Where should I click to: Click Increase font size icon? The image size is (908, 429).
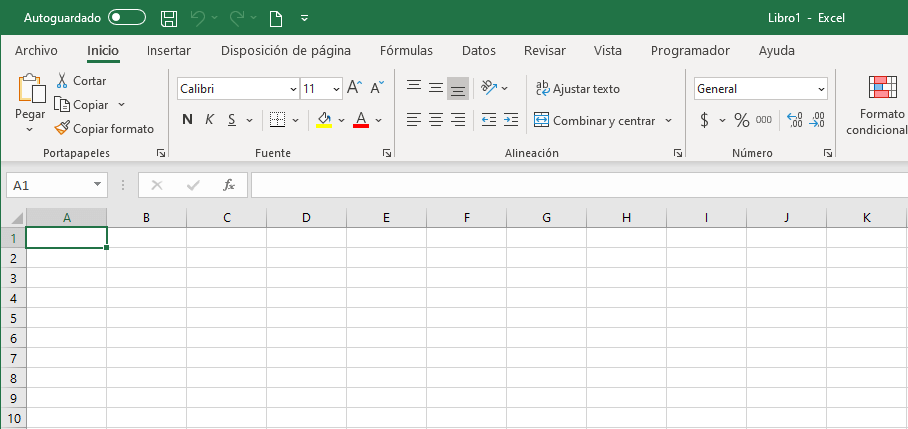[x=354, y=88]
